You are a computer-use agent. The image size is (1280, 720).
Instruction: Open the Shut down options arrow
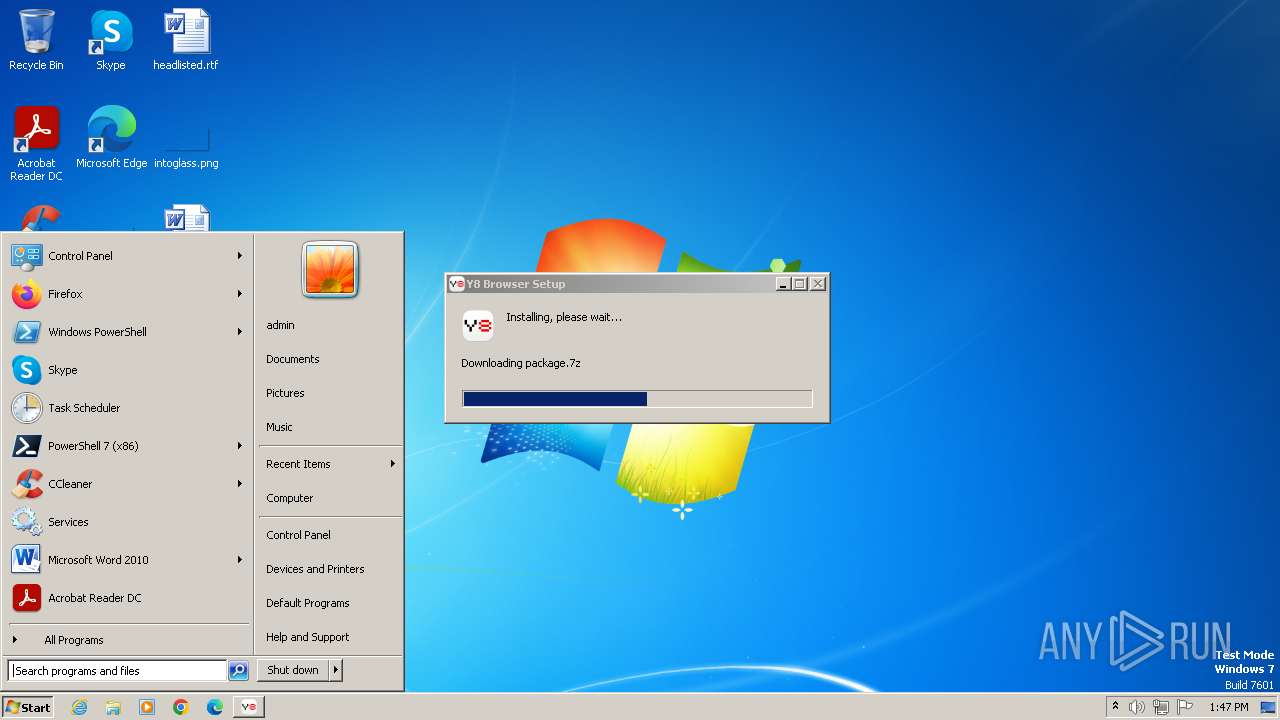(336, 671)
